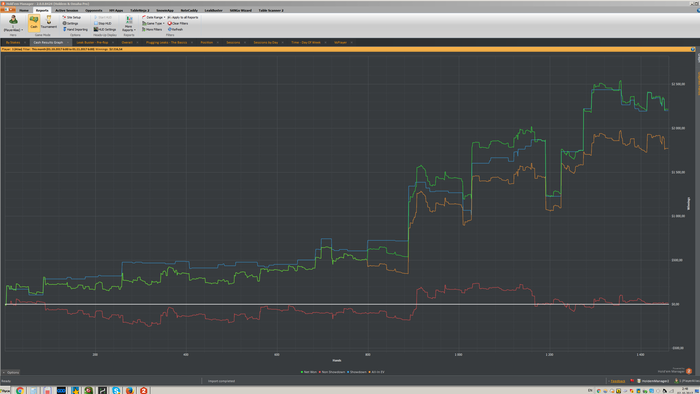
Task: Switch to the Sessions report tab
Action: coord(233,42)
